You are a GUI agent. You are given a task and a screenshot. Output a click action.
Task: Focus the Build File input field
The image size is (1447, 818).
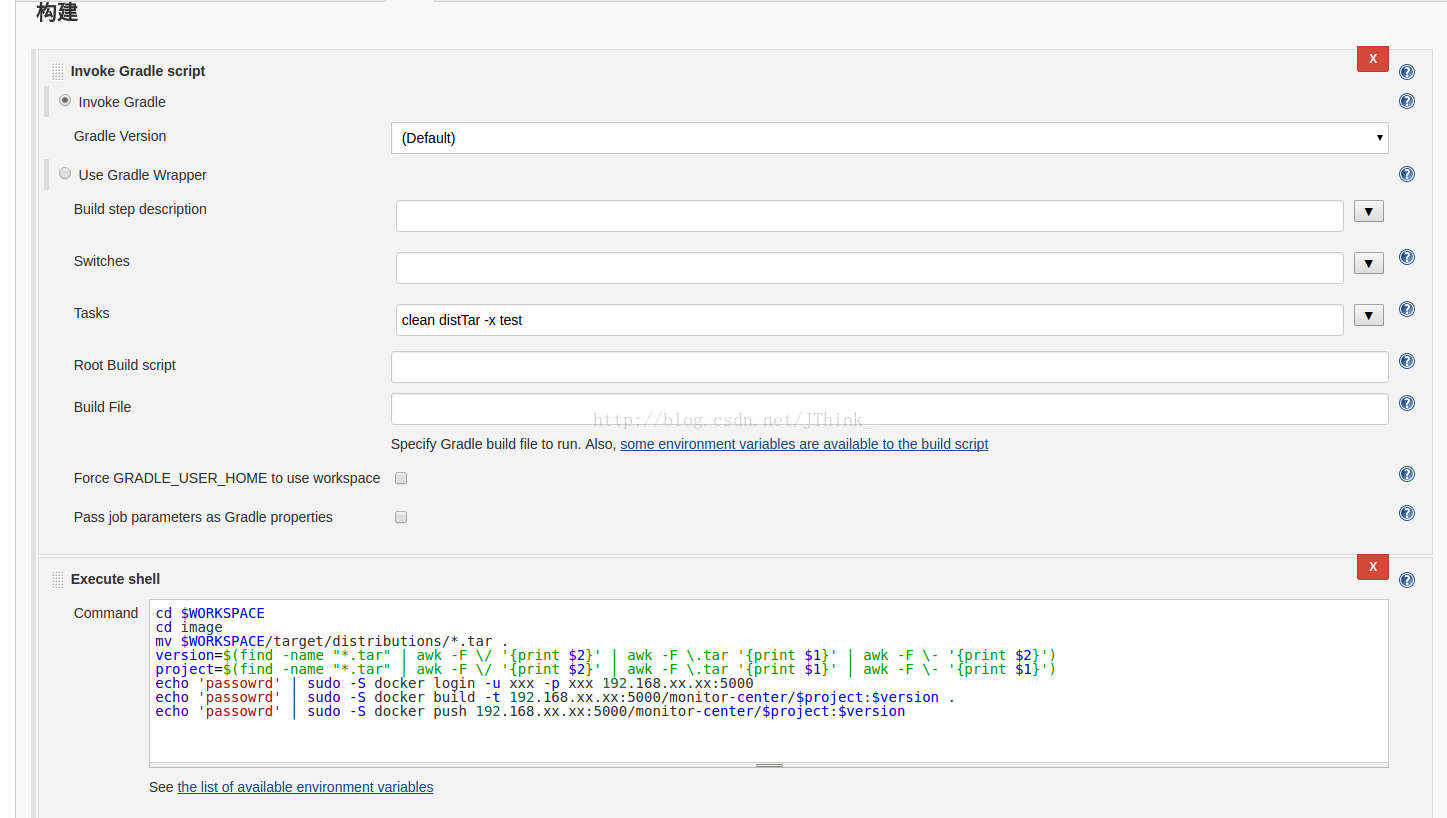click(x=889, y=409)
